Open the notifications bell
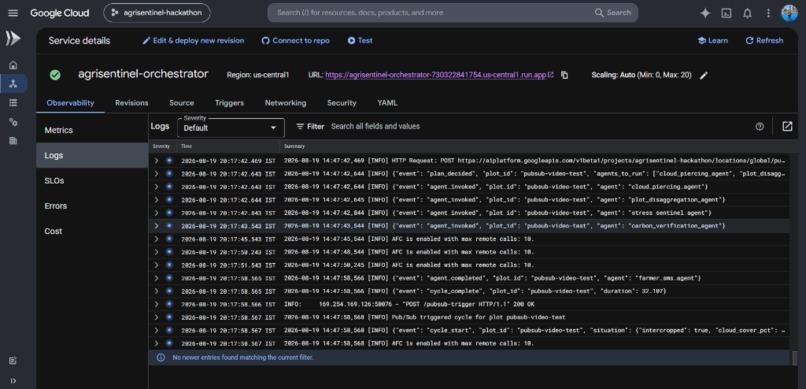Viewport: 806px width, 389px height. 747,13
